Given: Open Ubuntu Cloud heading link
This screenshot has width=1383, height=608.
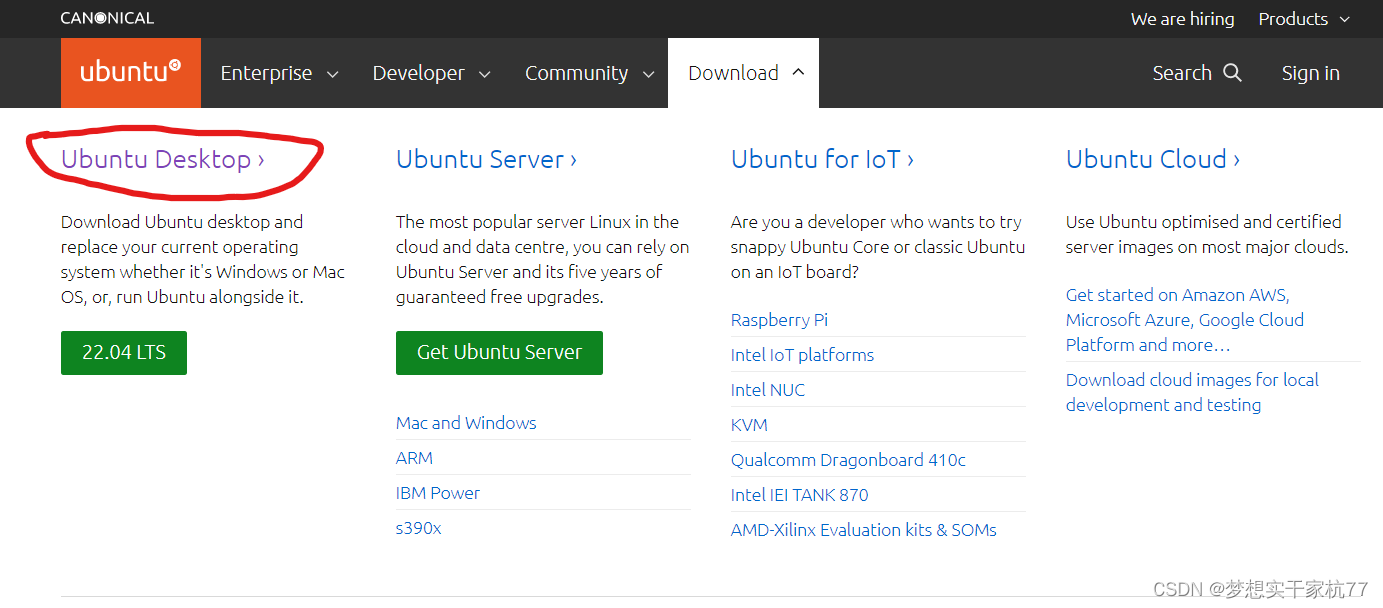Looking at the screenshot, I should [1153, 159].
